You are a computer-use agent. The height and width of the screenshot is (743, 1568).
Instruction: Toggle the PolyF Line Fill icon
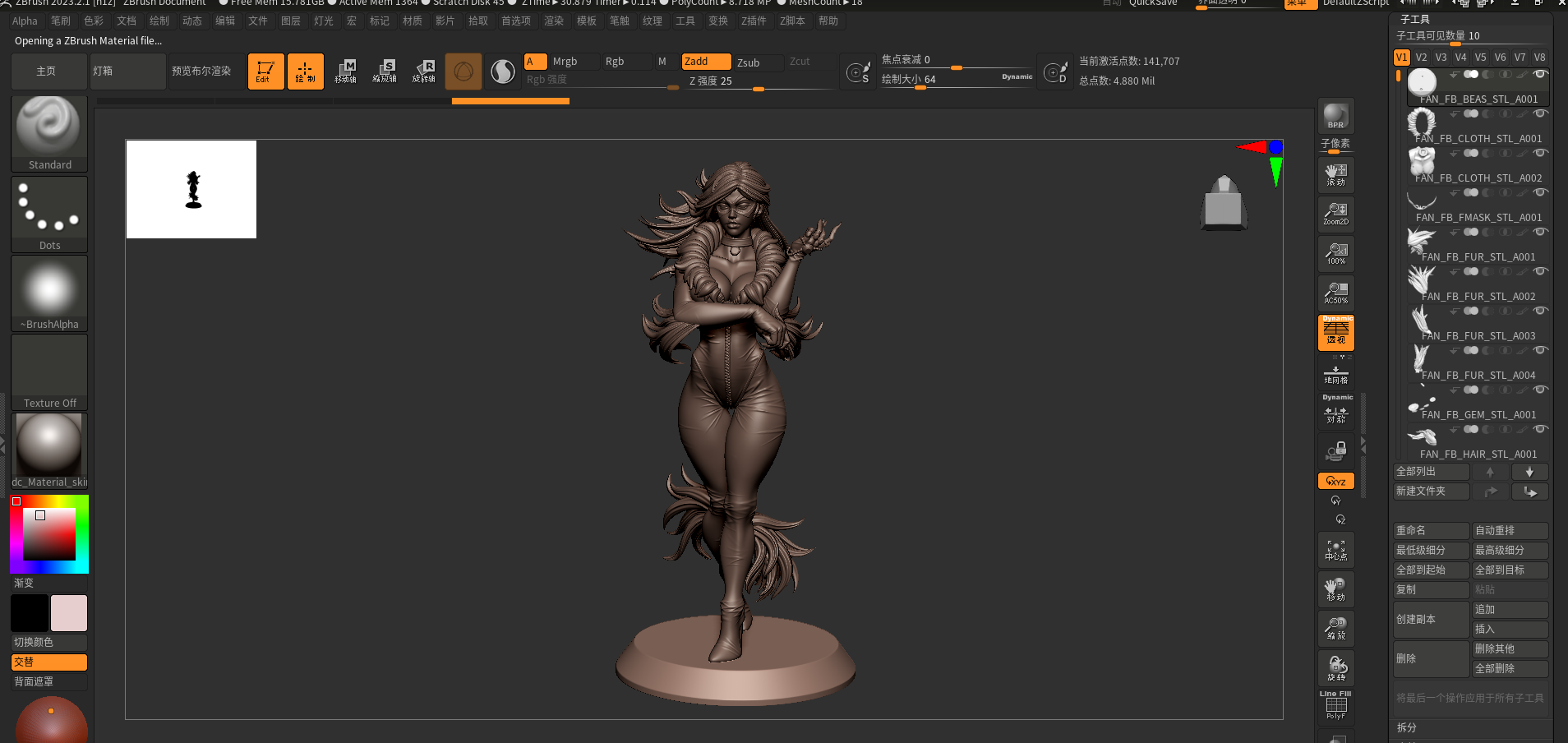(1335, 706)
